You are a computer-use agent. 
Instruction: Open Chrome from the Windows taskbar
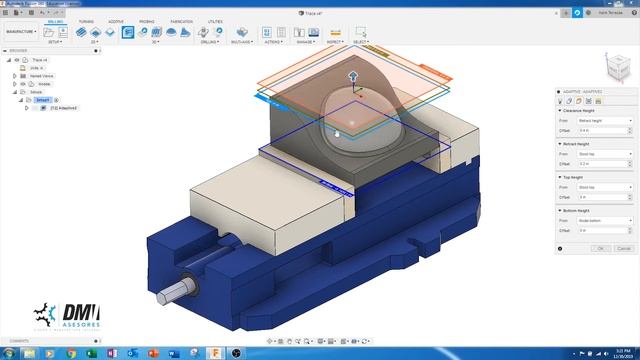pos(71,353)
